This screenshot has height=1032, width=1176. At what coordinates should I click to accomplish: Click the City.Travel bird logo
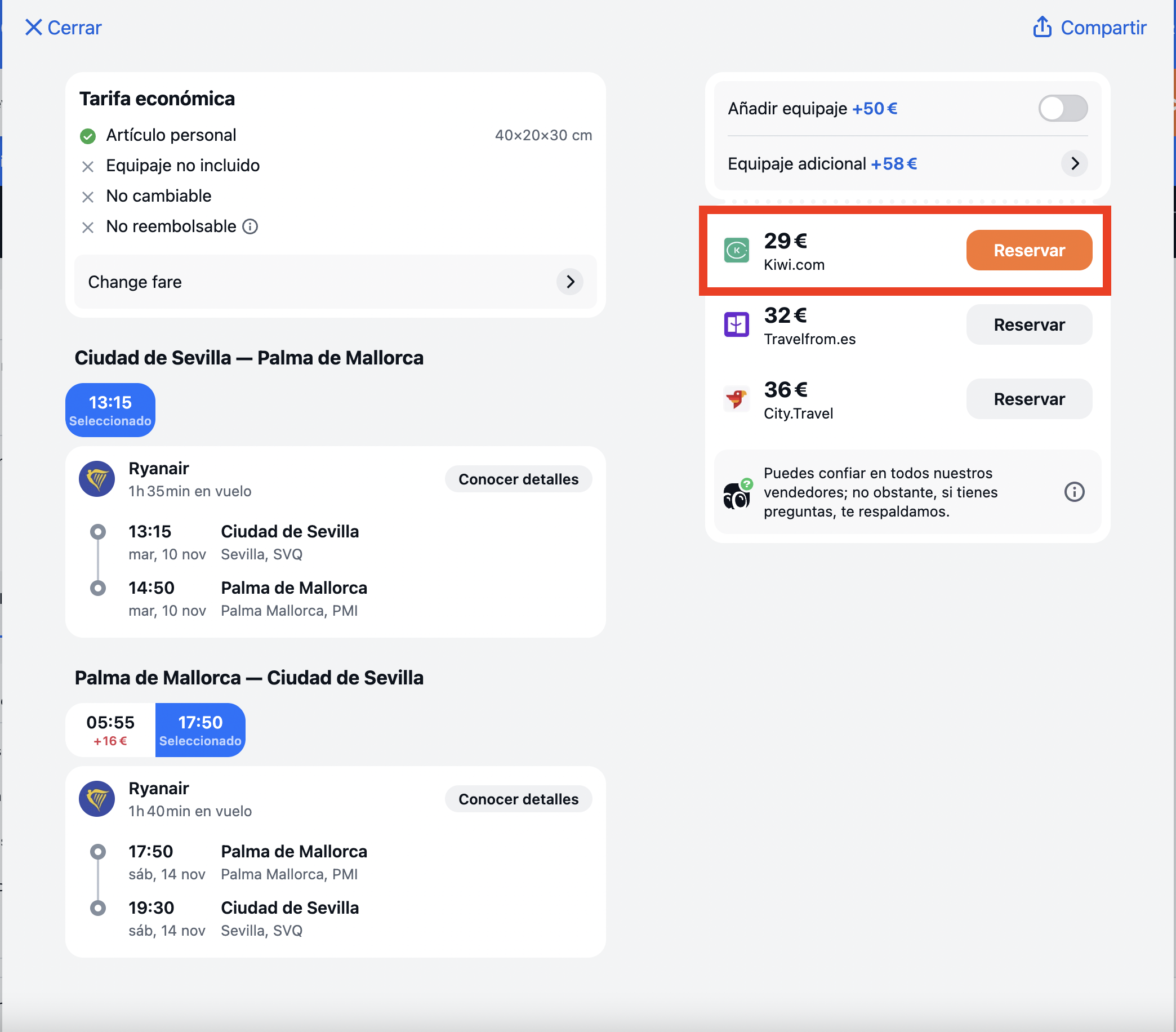737,399
